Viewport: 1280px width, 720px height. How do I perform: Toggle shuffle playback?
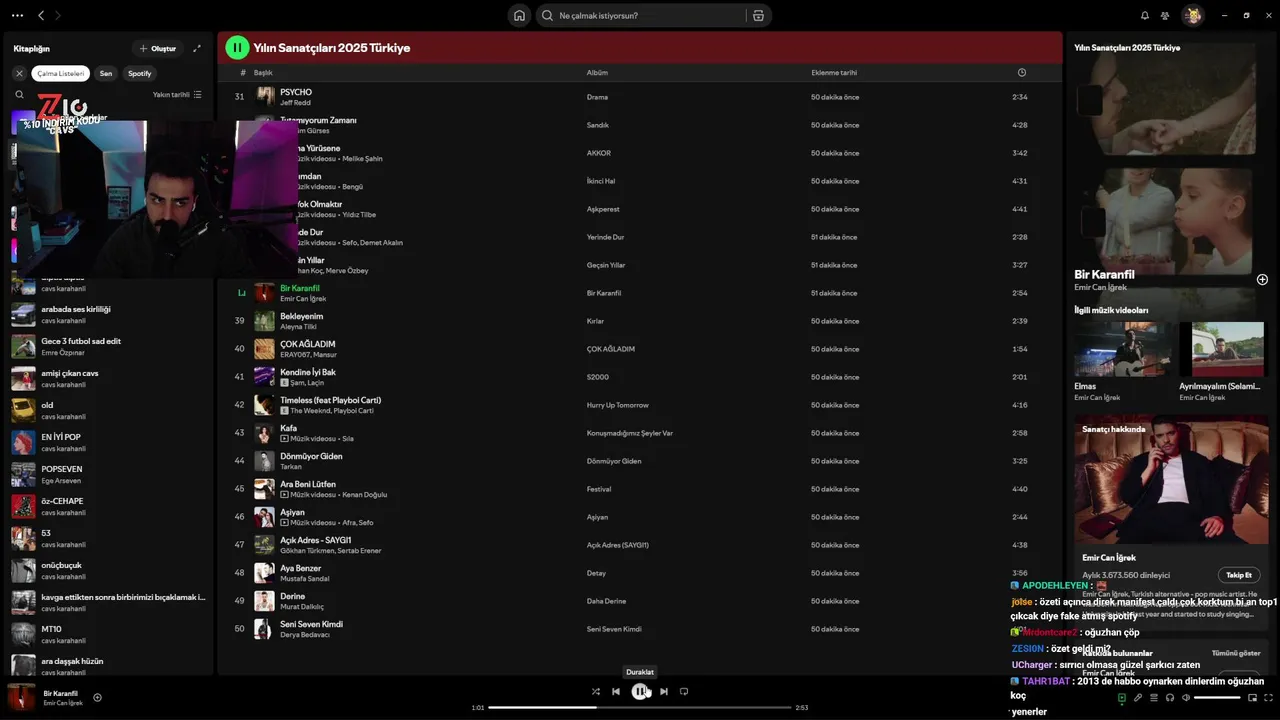pos(596,691)
